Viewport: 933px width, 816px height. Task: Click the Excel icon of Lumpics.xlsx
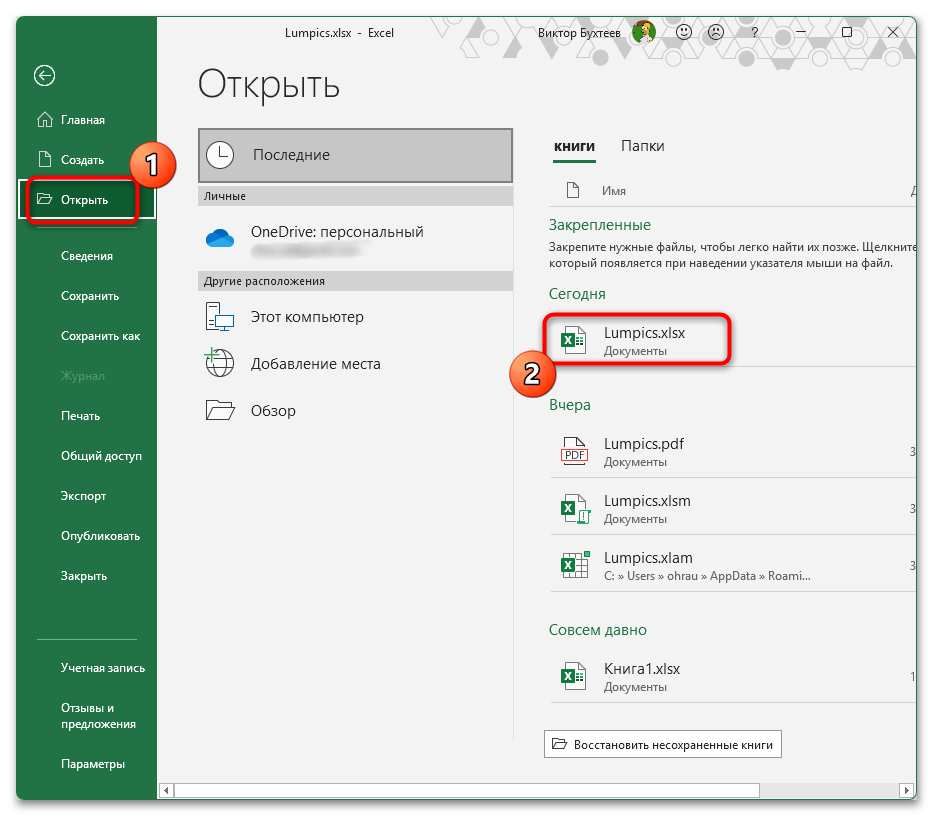point(574,340)
